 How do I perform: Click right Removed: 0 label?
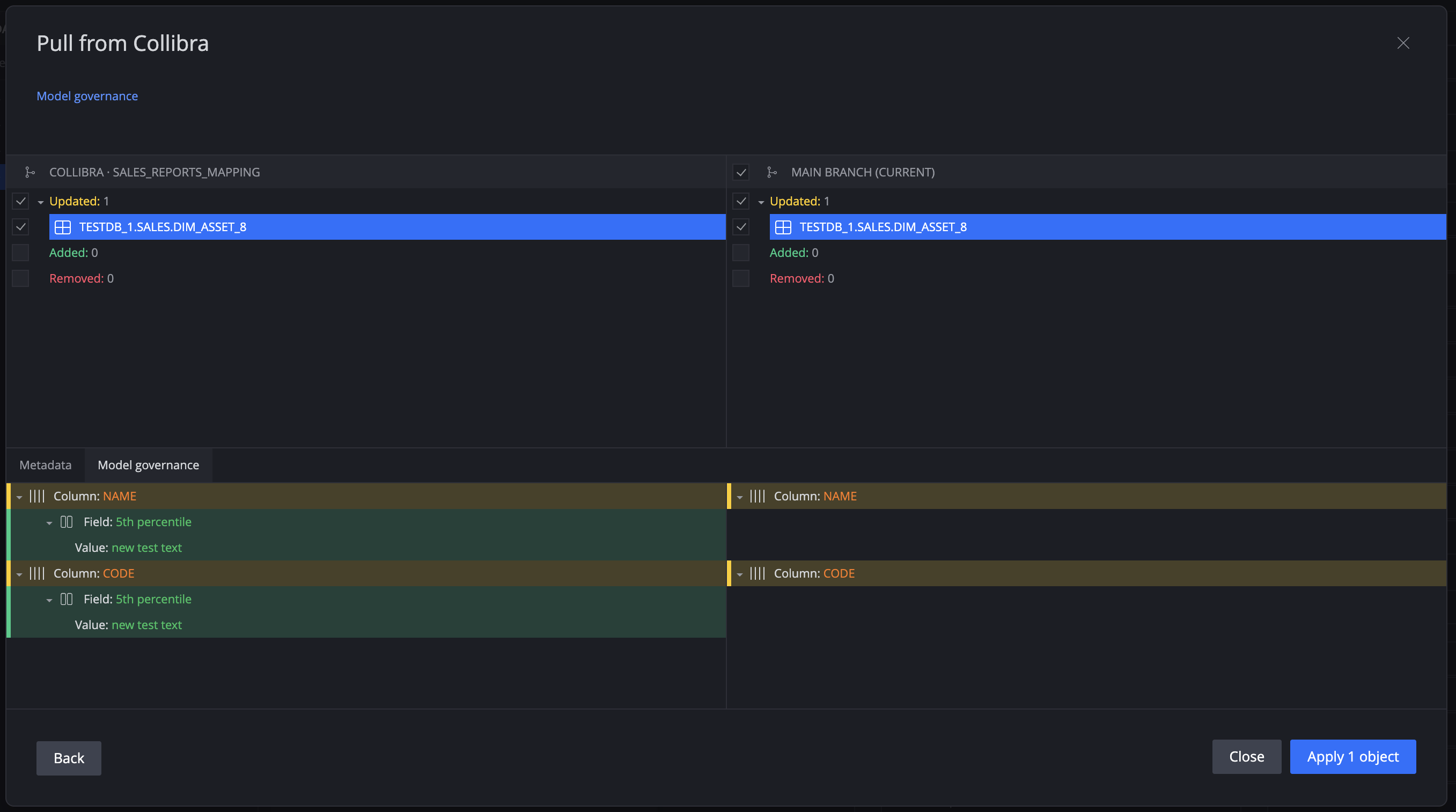(802, 278)
